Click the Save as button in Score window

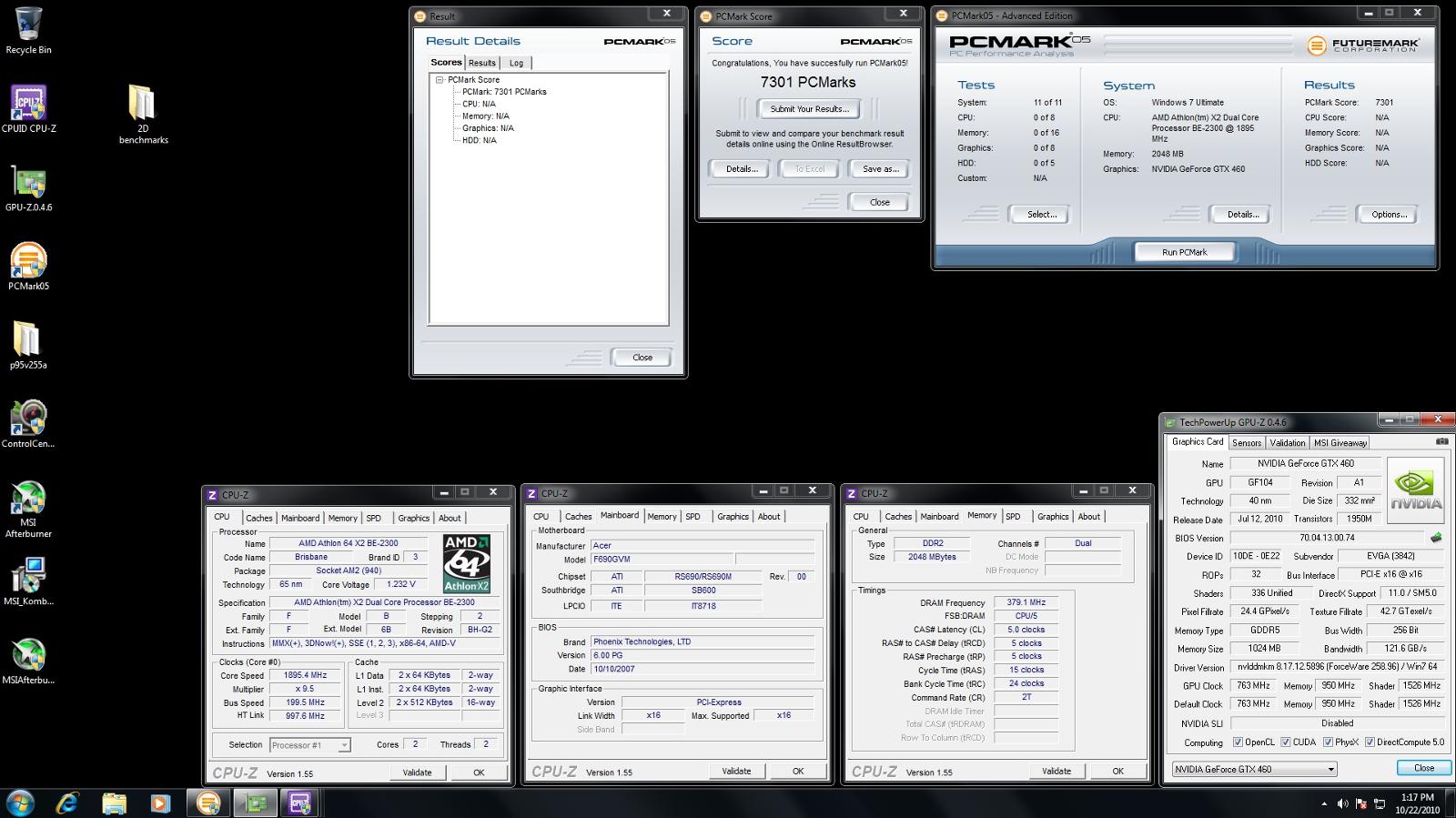(x=880, y=169)
